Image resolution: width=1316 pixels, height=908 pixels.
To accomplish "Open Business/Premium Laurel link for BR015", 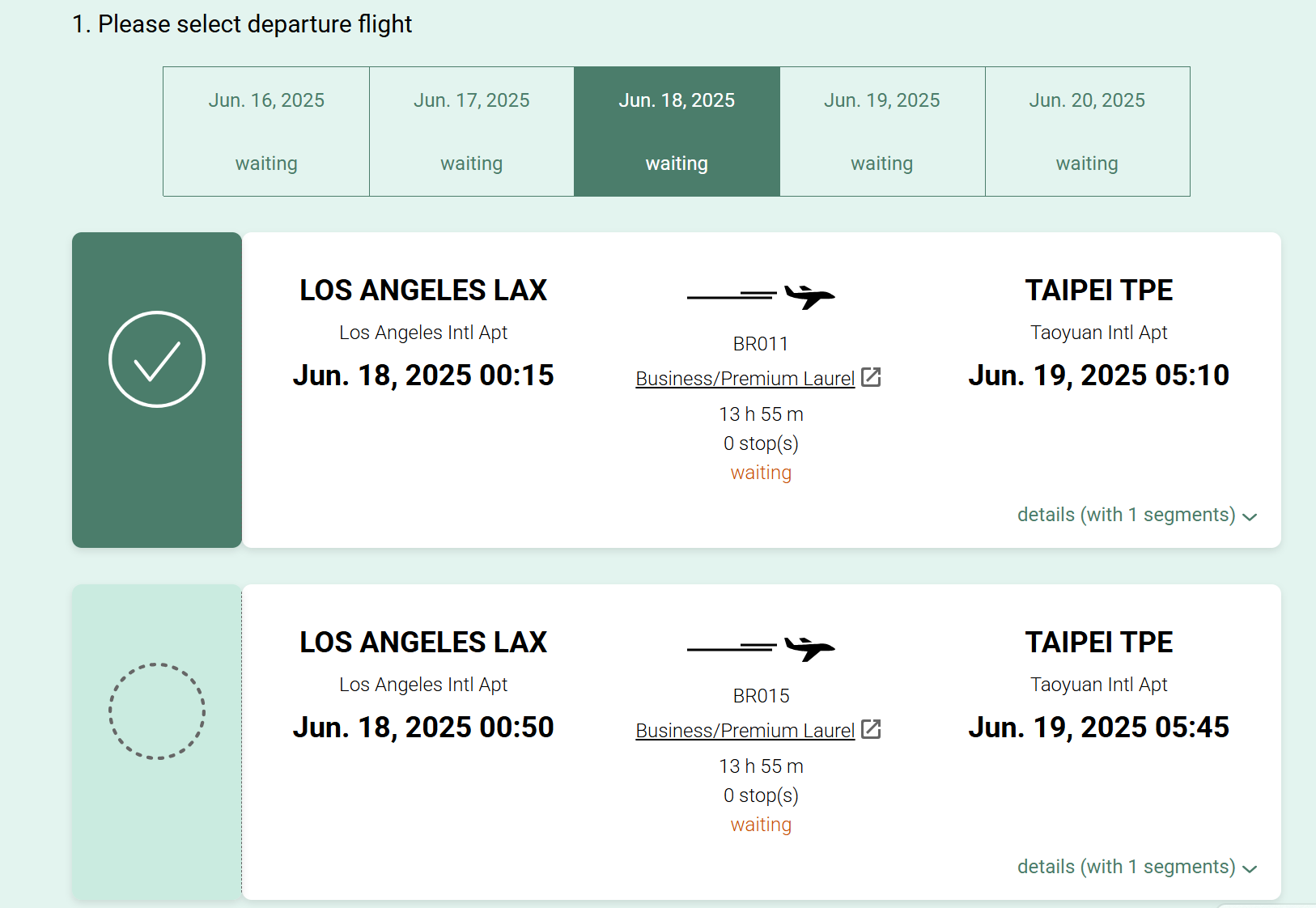I will tap(745, 731).
